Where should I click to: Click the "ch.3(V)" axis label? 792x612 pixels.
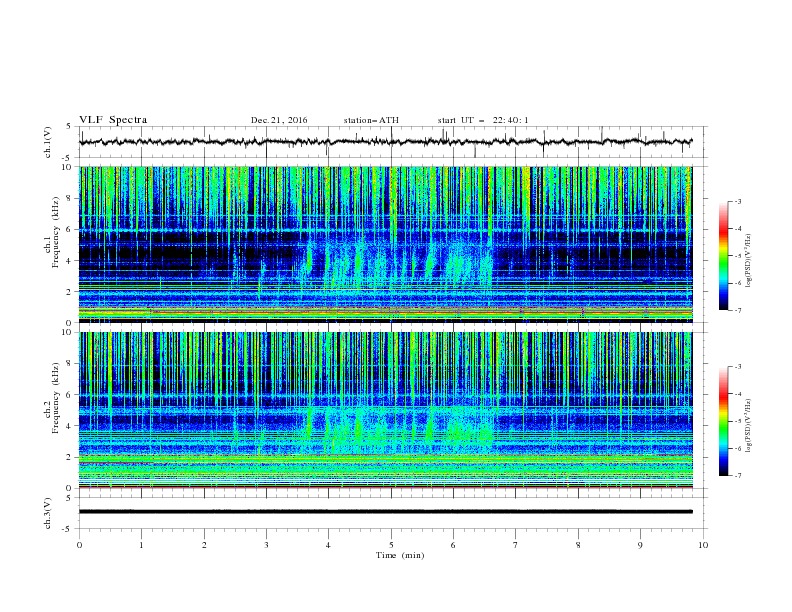point(48,513)
